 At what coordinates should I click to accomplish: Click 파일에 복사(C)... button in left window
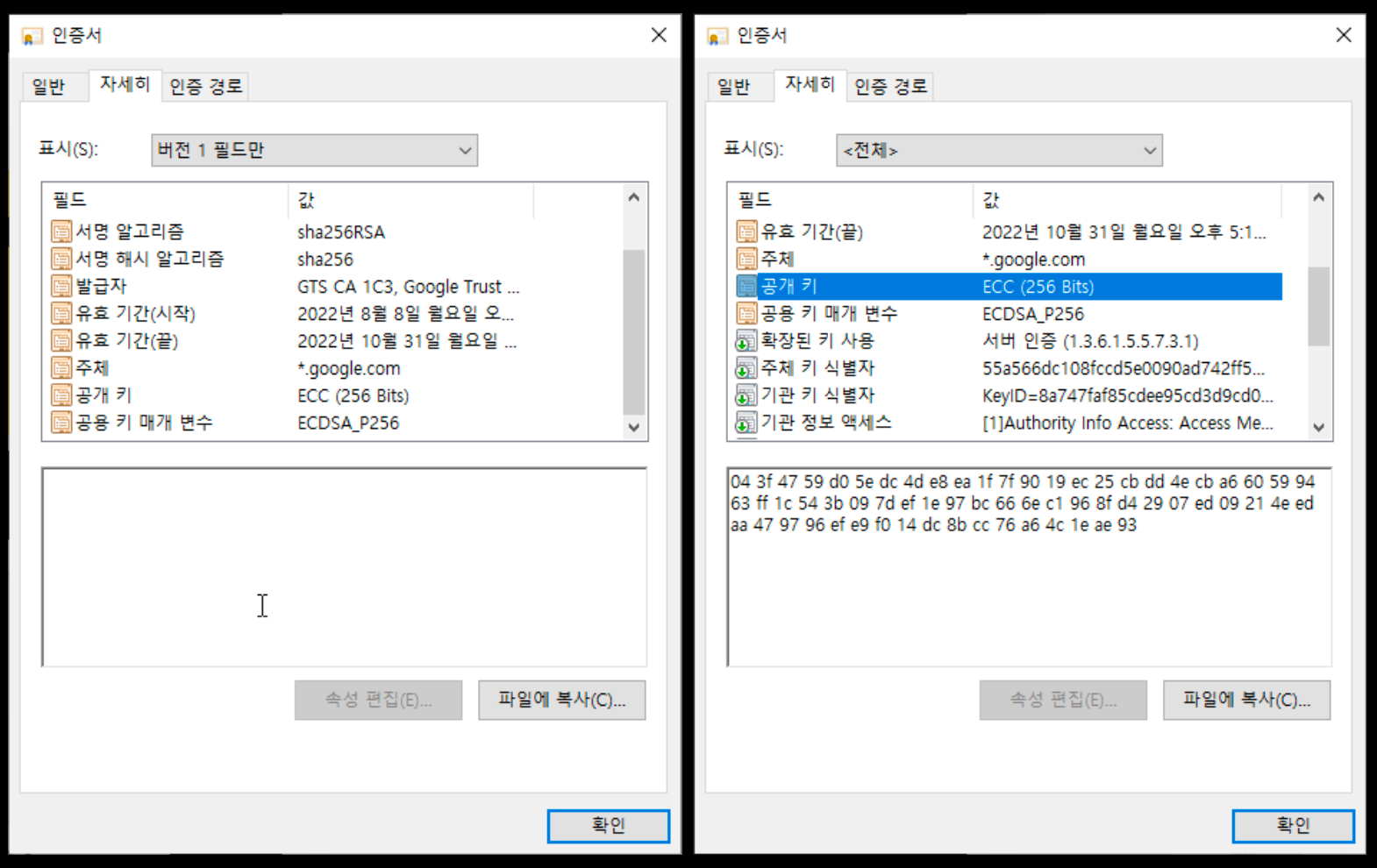562,700
